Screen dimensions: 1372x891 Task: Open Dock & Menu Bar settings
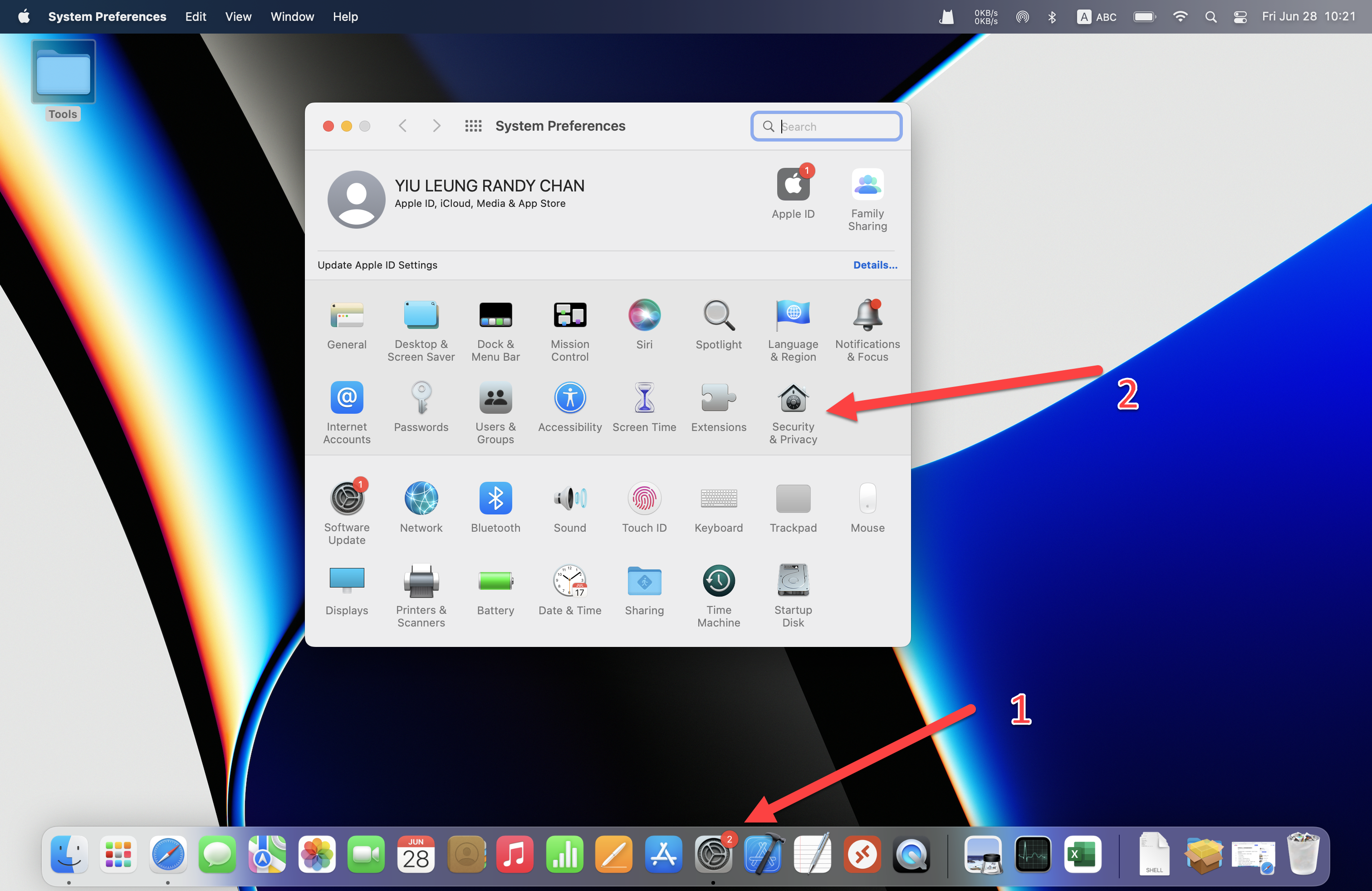[495, 316]
